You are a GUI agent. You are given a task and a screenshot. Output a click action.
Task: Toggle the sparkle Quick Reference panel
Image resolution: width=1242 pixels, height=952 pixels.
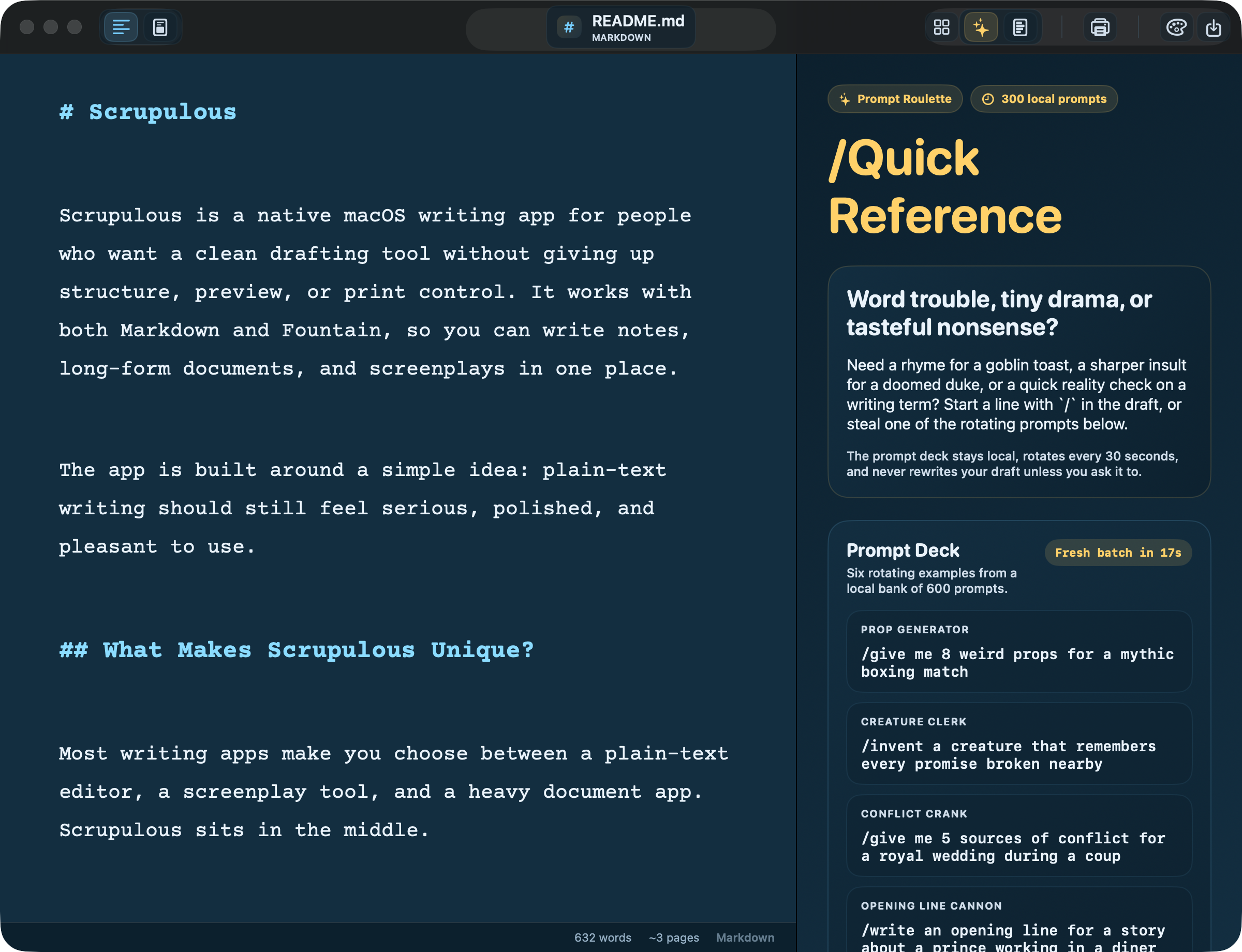tap(981, 27)
